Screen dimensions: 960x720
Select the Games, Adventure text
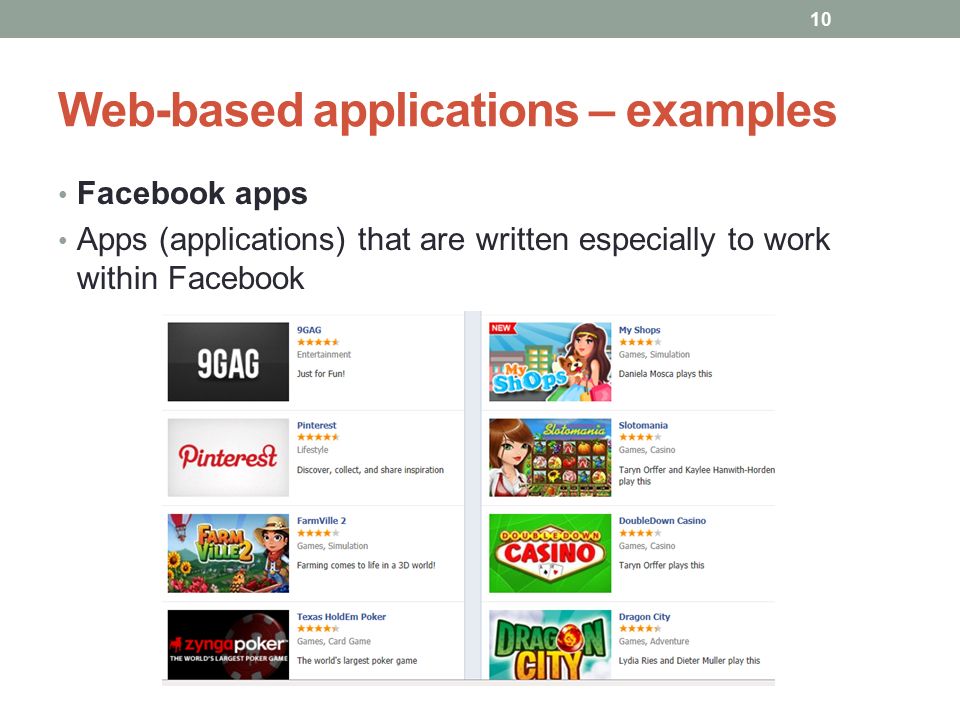tap(653, 642)
